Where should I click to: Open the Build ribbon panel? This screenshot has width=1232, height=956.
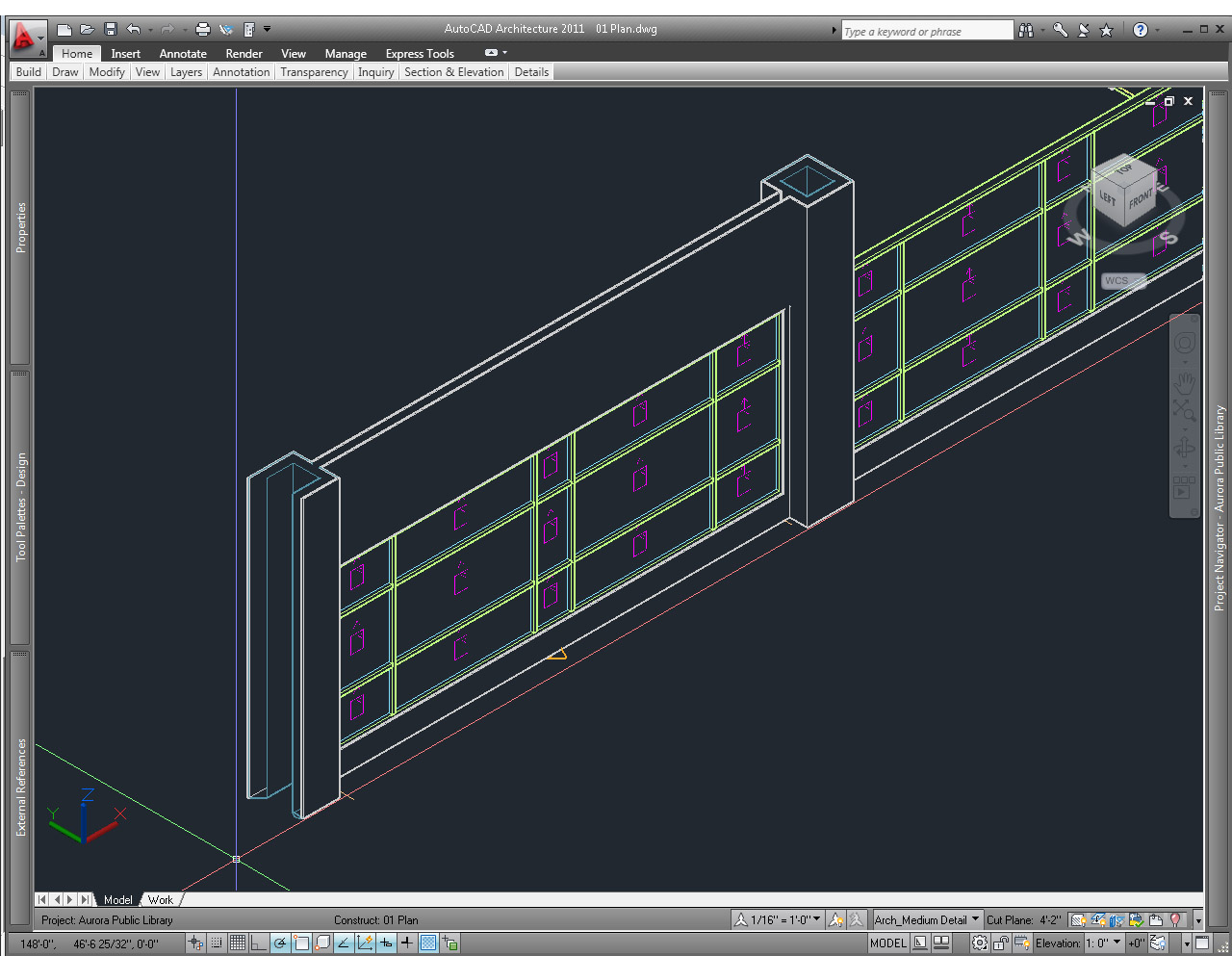[29, 72]
